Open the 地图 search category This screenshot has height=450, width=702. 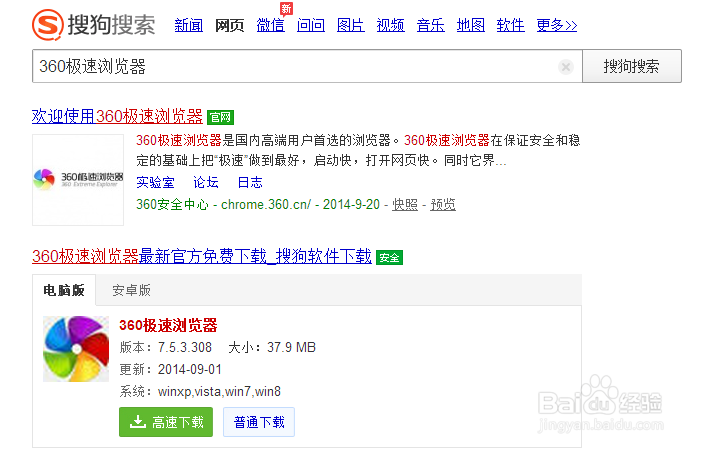coord(471,25)
